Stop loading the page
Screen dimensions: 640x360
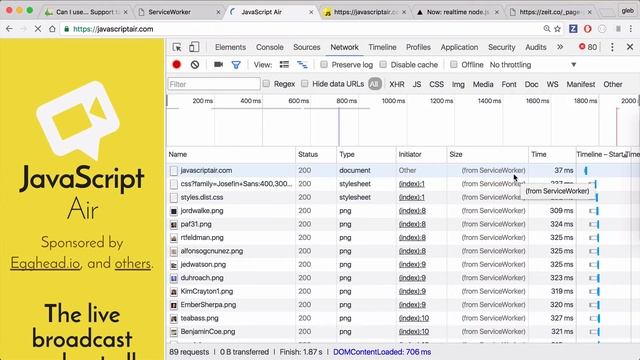tap(37, 29)
